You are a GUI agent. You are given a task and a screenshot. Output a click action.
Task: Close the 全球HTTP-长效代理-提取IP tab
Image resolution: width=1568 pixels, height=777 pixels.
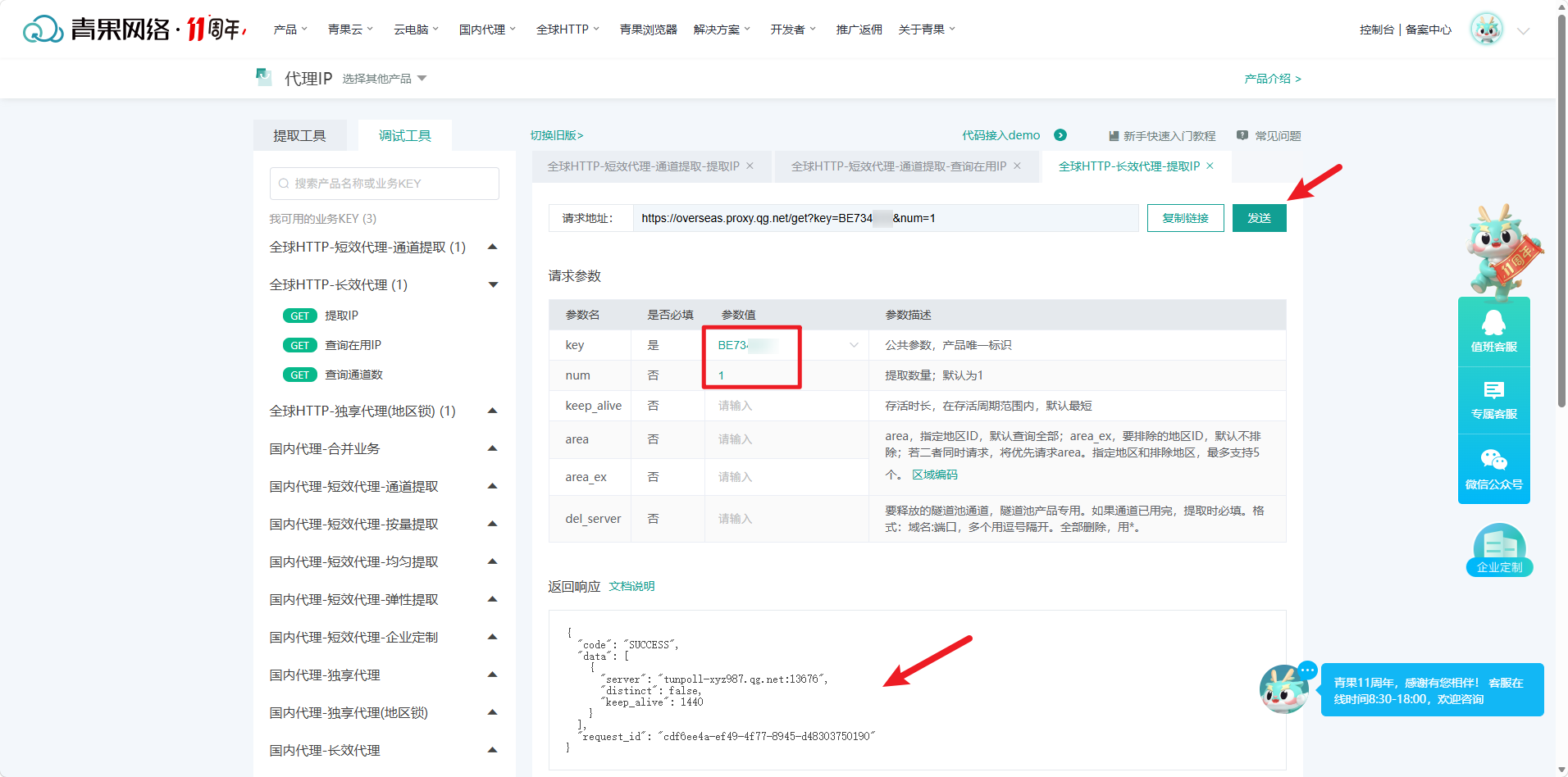tap(1210, 166)
